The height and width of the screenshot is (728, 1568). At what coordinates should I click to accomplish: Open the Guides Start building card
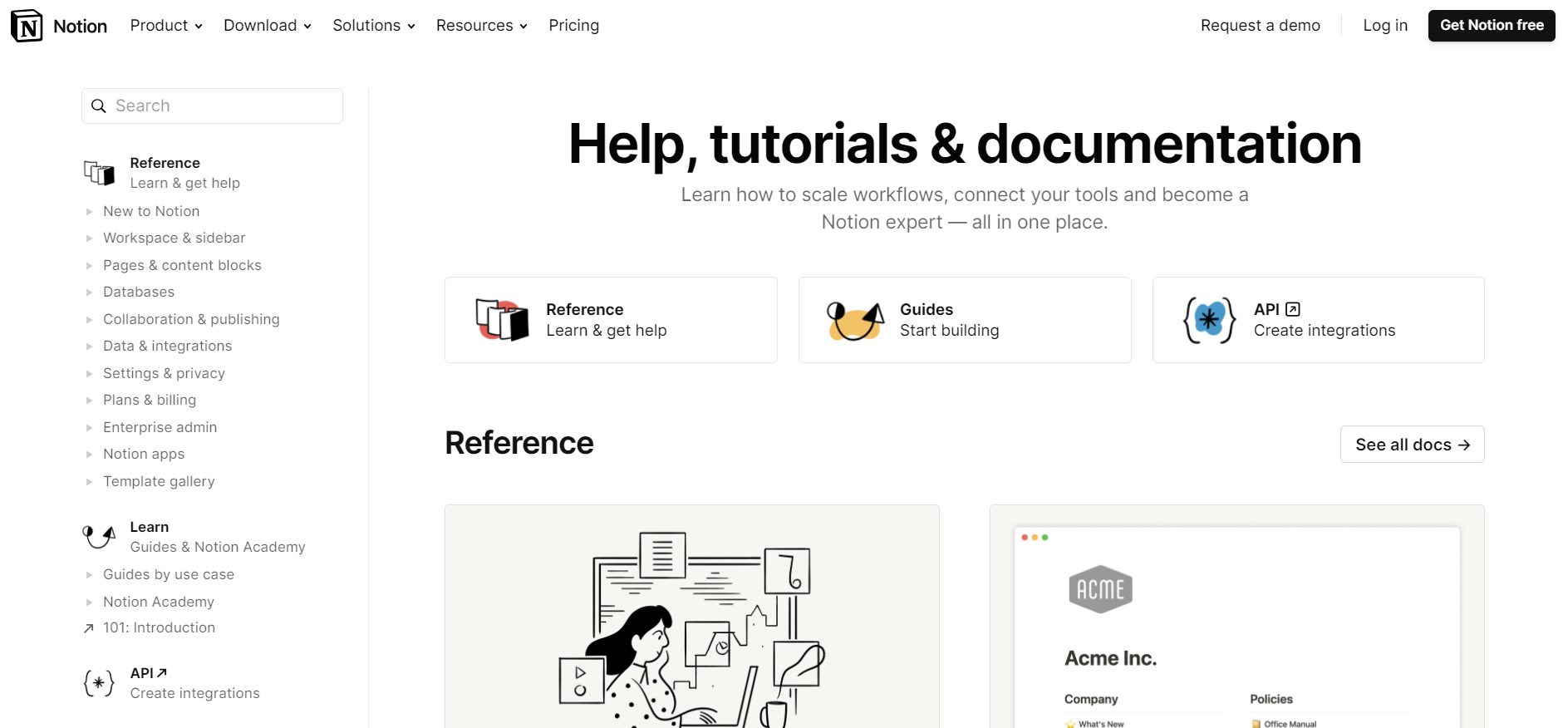(x=965, y=320)
